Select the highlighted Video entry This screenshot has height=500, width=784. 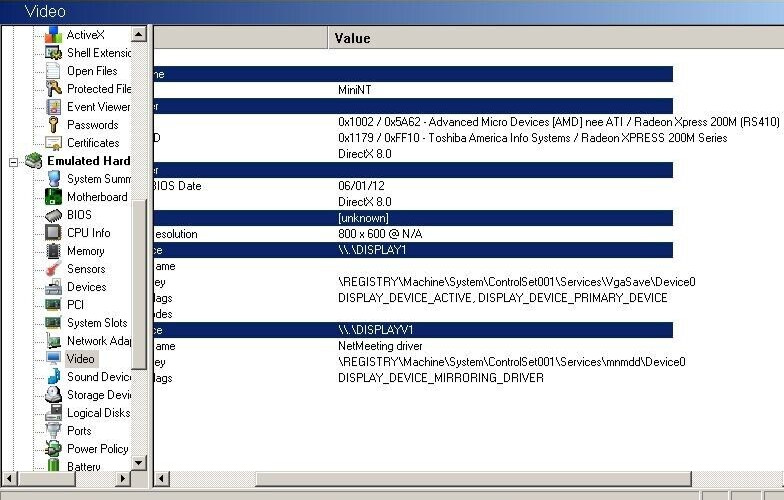click(80, 358)
